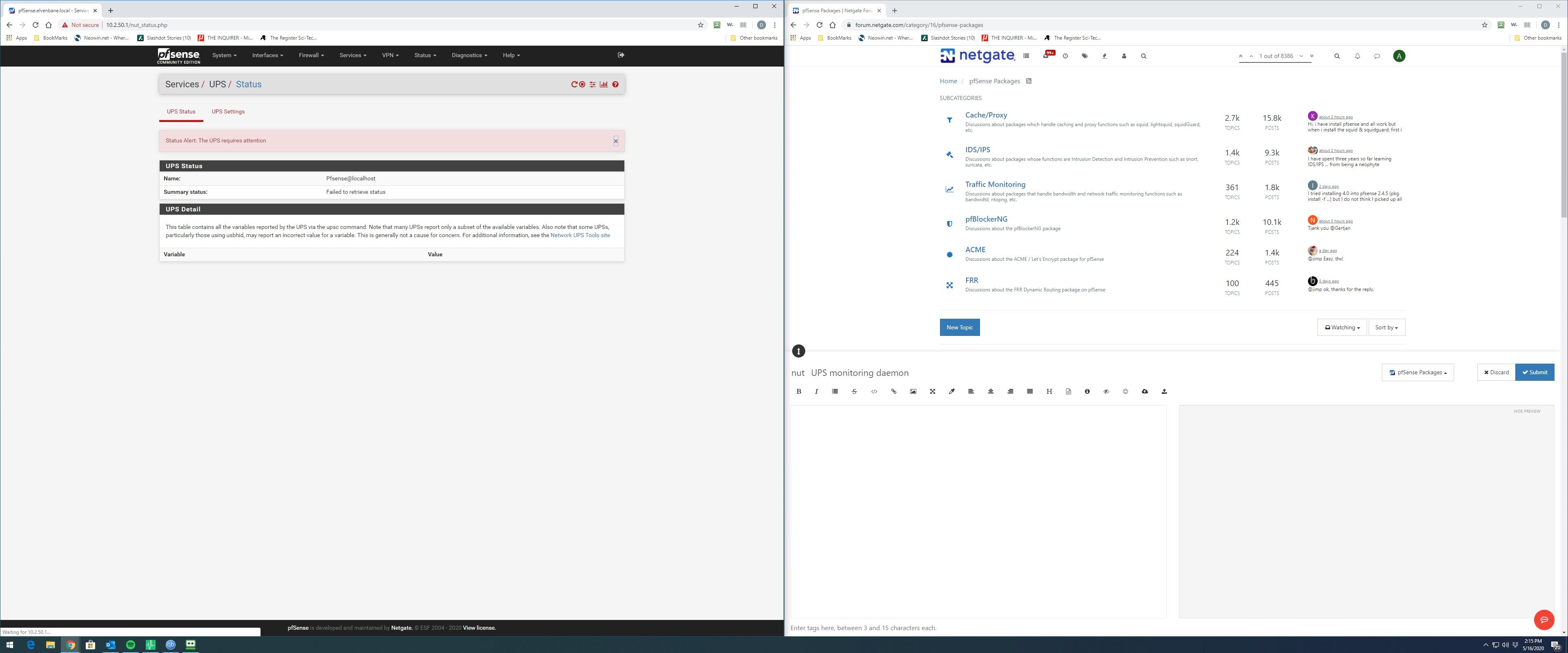Image resolution: width=1568 pixels, height=653 pixels.
Task: Apply strikethrough formatting in the composer
Action: click(x=855, y=391)
